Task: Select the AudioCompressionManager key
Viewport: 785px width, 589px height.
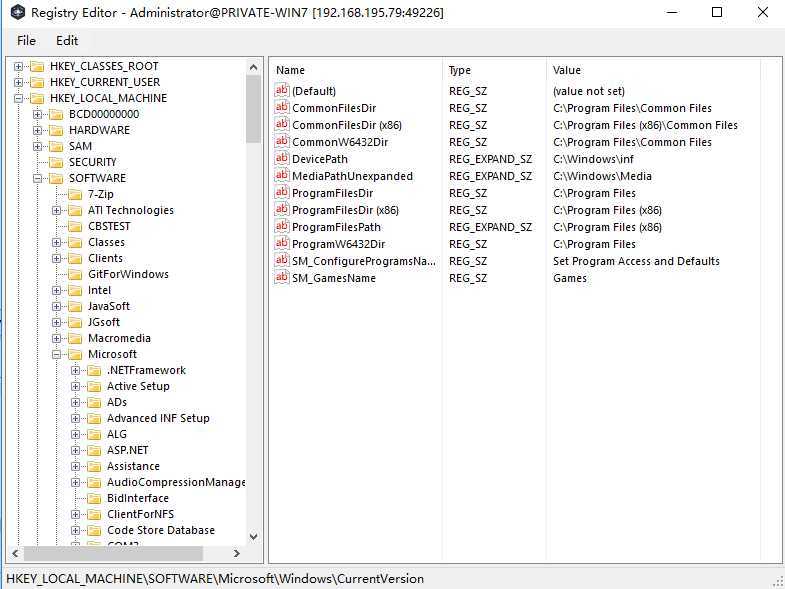Action: click(176, 482)
